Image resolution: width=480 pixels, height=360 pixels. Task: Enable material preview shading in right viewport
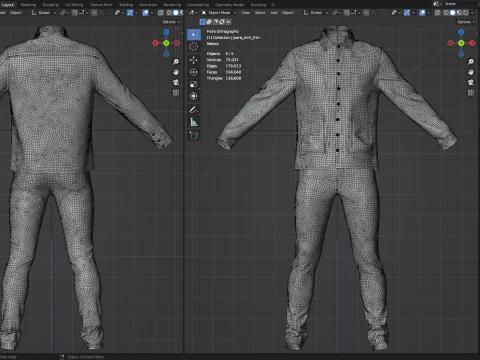(459, 13)
